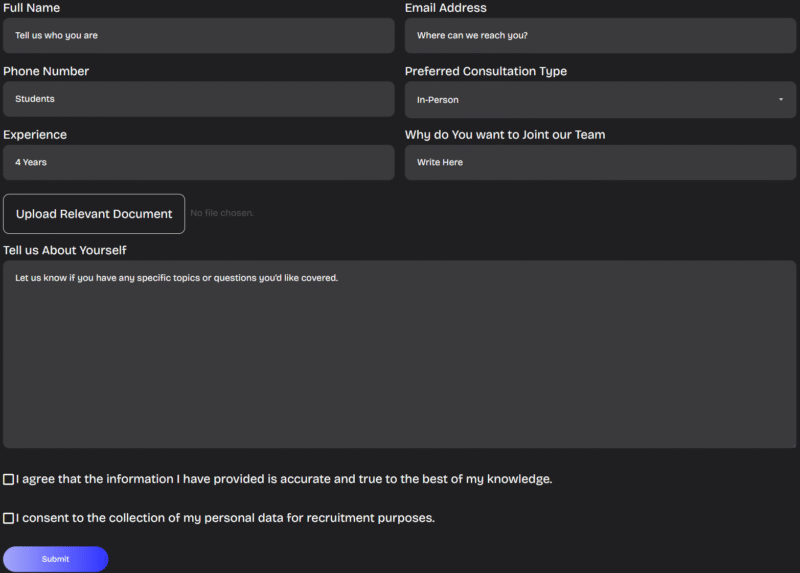Enable the personal data consent checkbox

point(9,518)
